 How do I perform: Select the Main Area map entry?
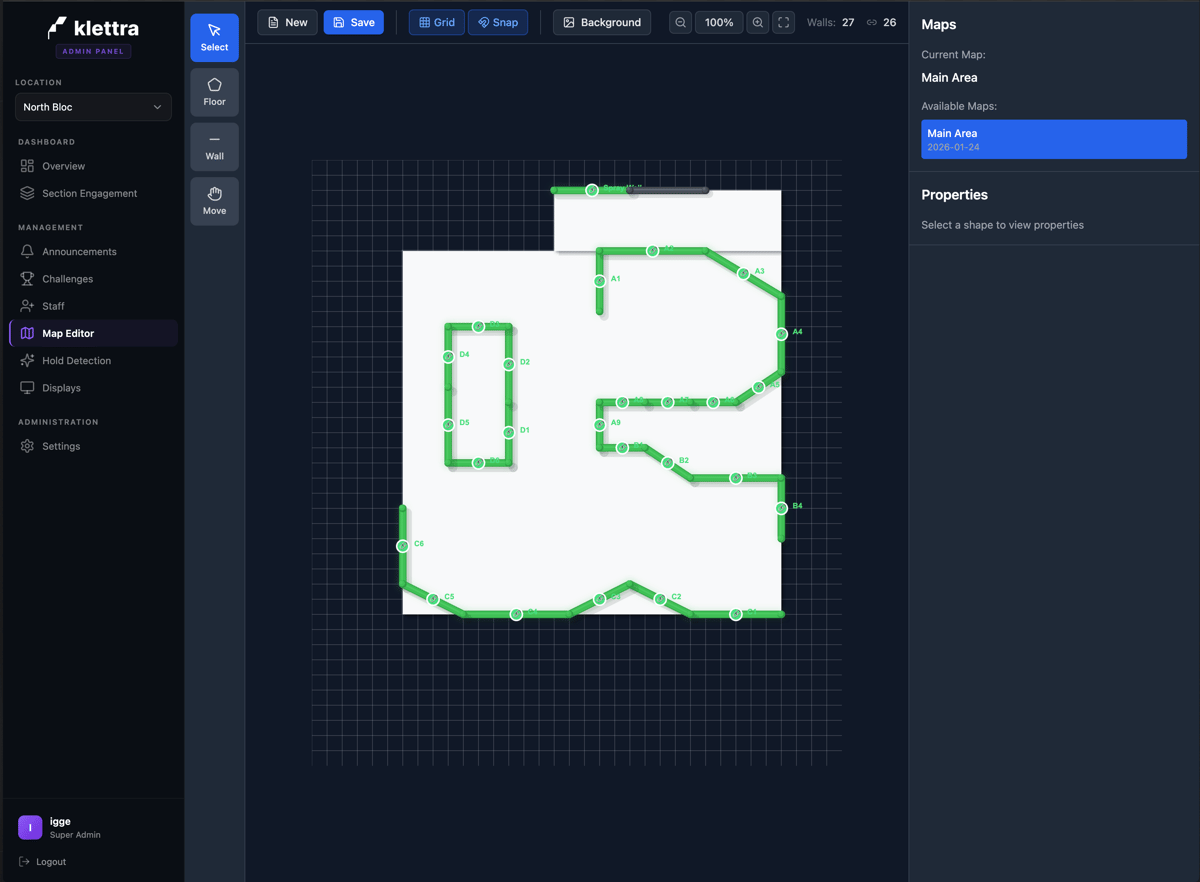[x=1054, y=139]
